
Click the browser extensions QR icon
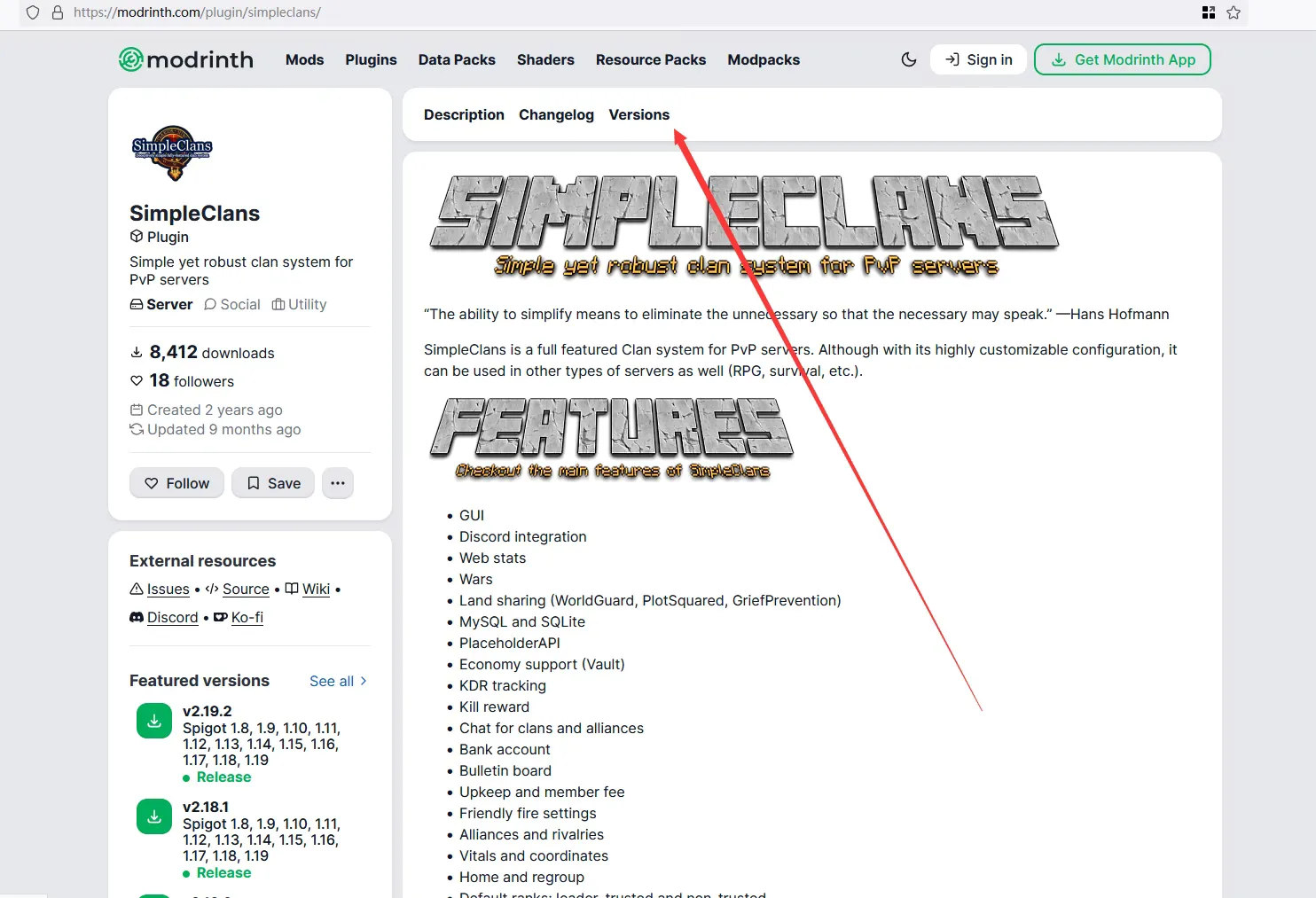1208,12
